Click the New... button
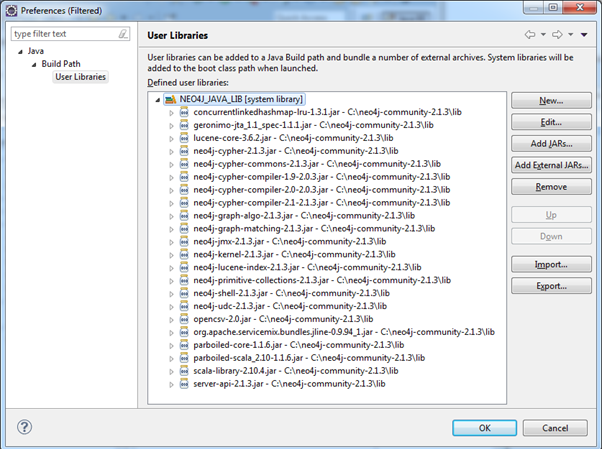603x449 pixels. click(x=551, y=101)
